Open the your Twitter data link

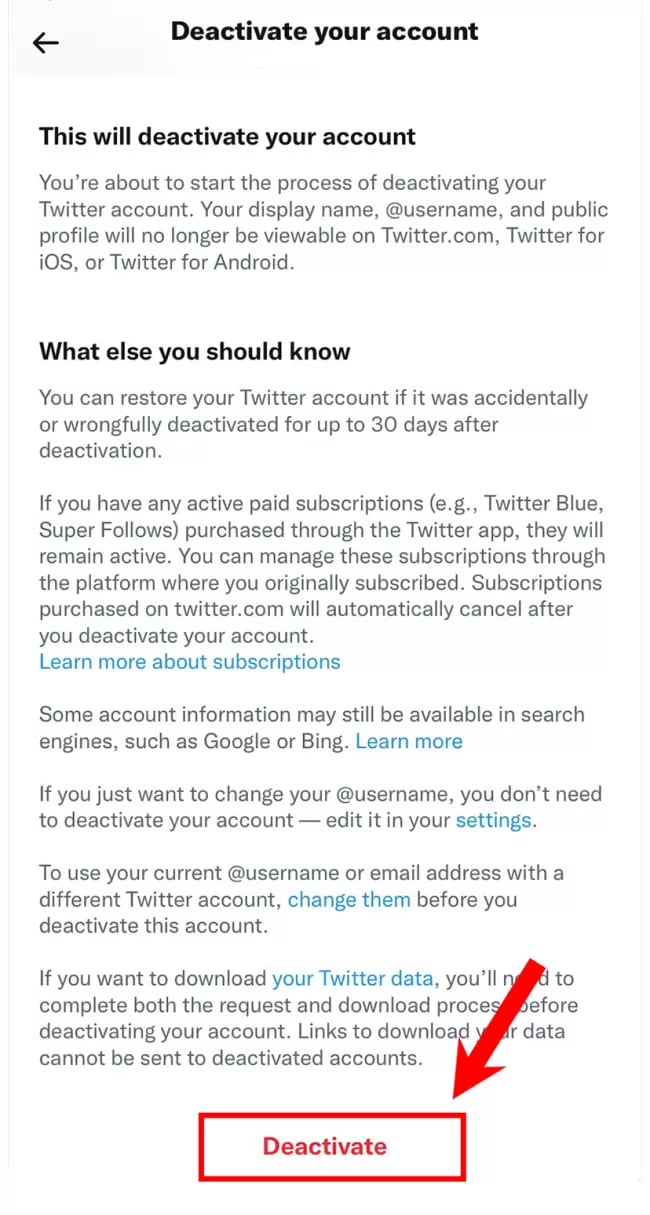click(x=353, y=978)
